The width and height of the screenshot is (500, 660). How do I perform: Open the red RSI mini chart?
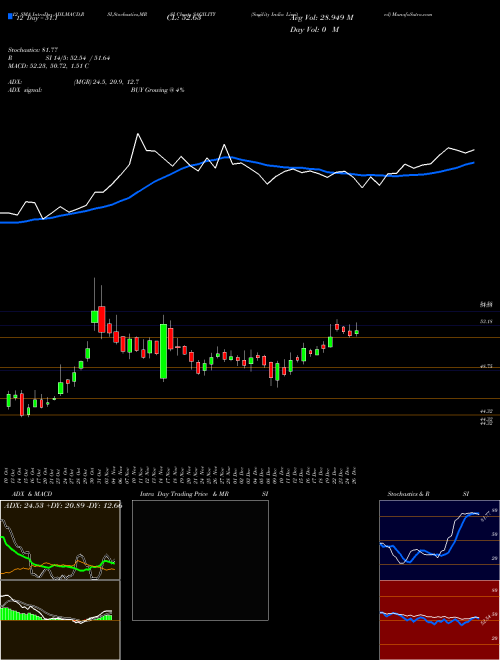click(439, 620)
